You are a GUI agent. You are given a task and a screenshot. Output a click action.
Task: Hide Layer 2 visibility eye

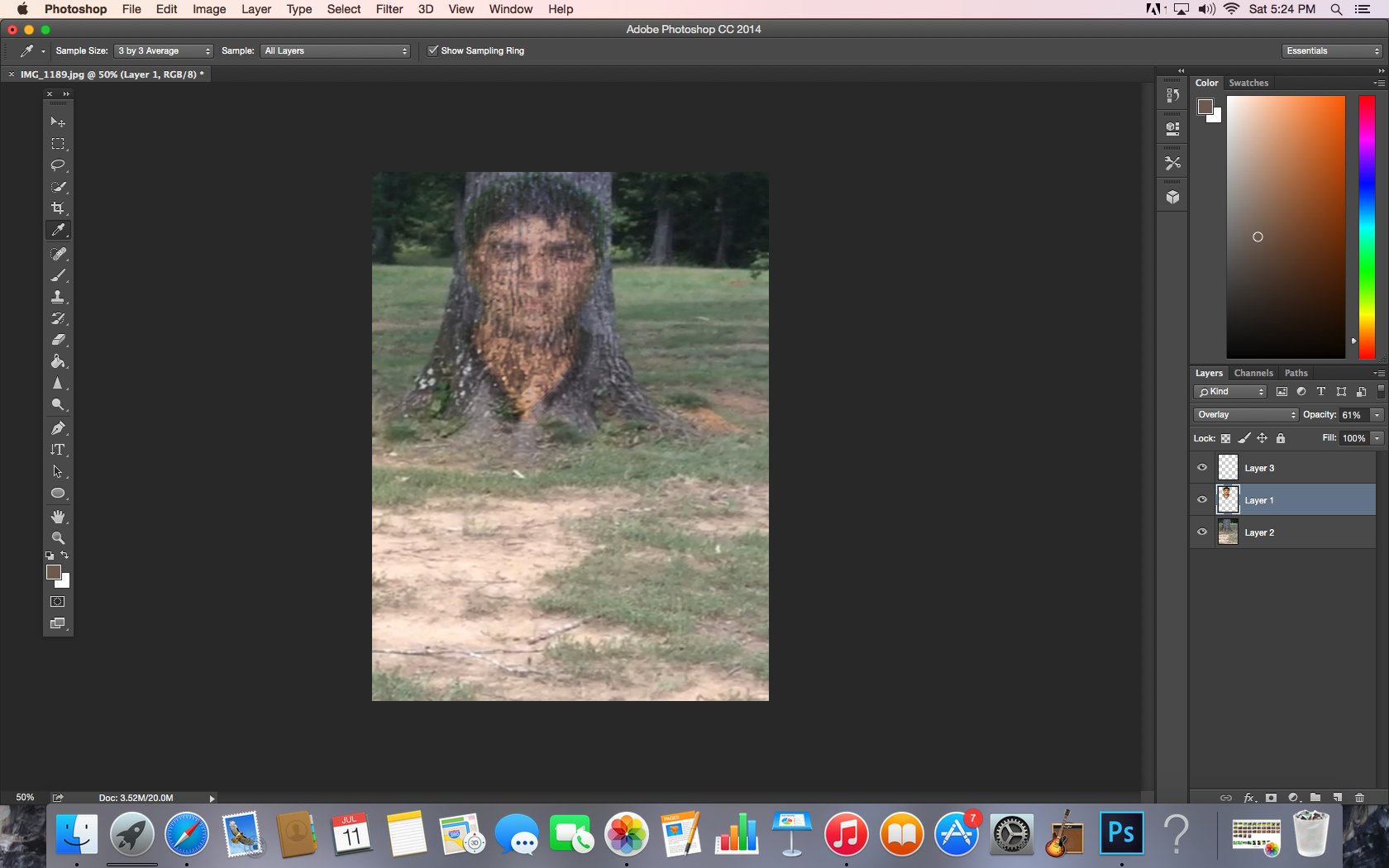[x=1202, y=532]
